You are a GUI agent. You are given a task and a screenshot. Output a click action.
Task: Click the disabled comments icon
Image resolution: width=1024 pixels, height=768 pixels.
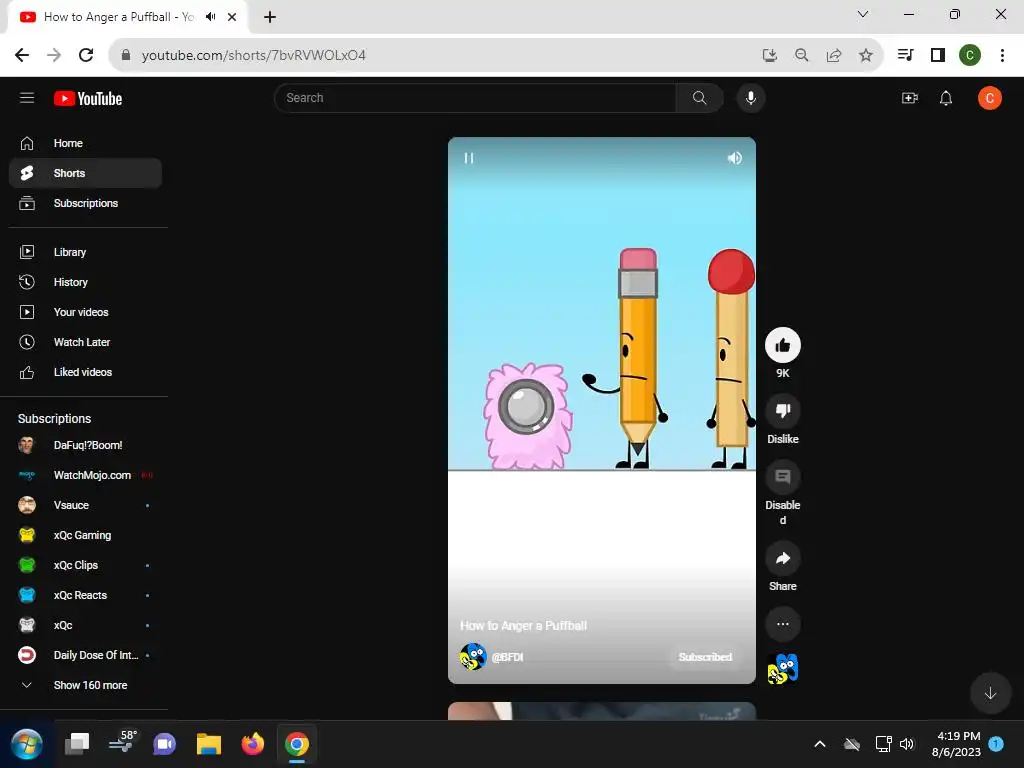(782, 477)
